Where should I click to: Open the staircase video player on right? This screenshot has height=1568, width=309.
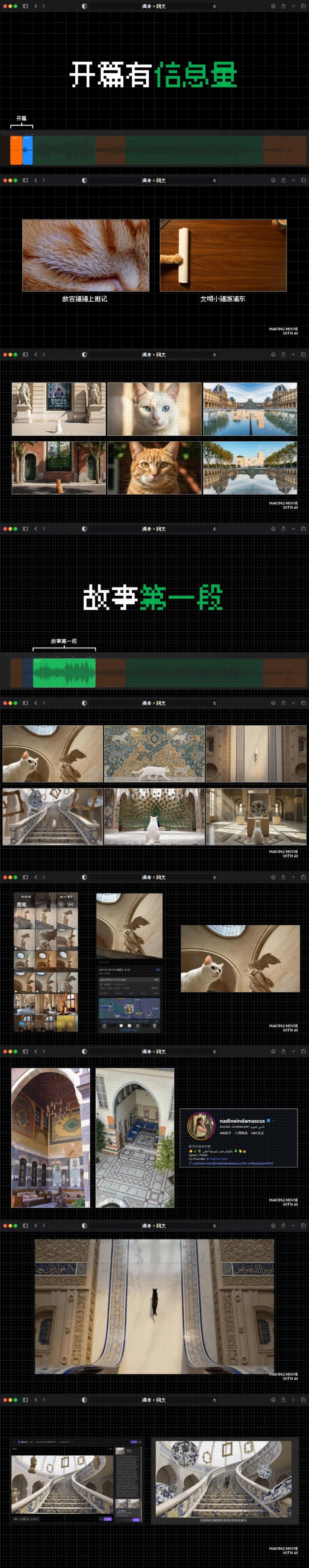225,1481
